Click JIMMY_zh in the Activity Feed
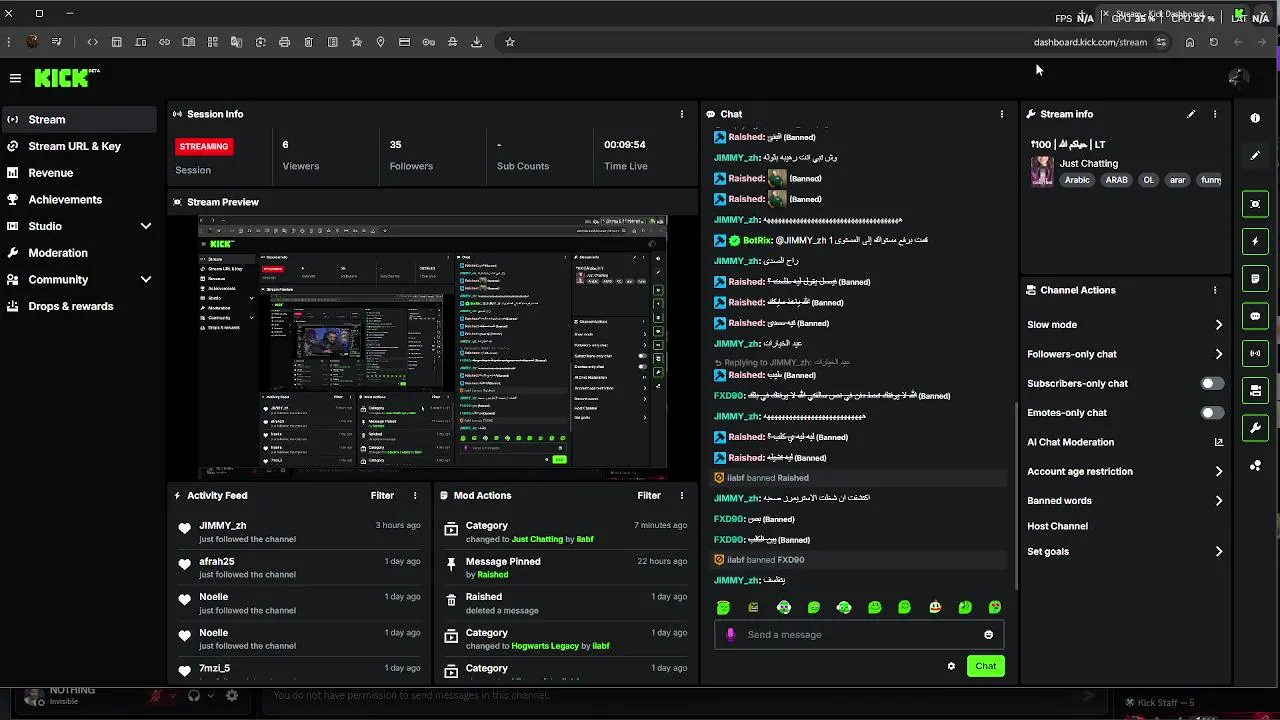 click(x=222, y=525)
